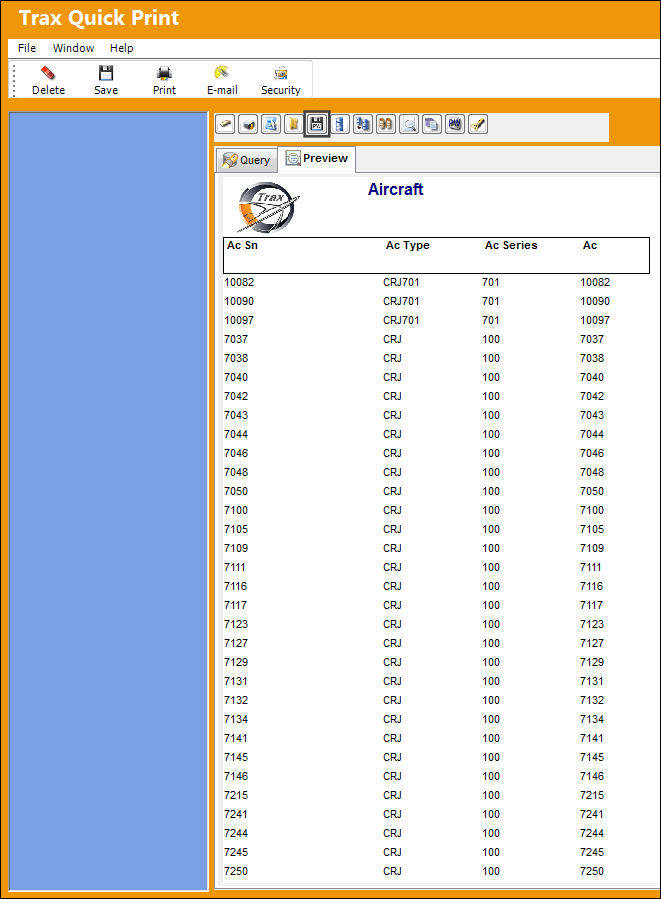Image resolution: width=661 pixels, height=899 pixels.
Task: Click series 701 in the 10090 row
Action: pos(491,301)
